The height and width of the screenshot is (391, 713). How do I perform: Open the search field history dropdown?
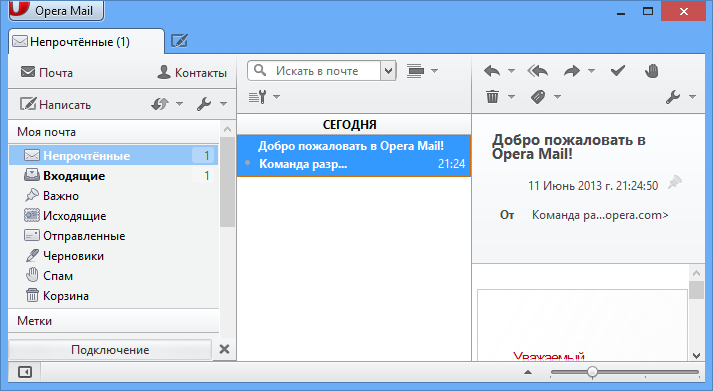[388, 71]
